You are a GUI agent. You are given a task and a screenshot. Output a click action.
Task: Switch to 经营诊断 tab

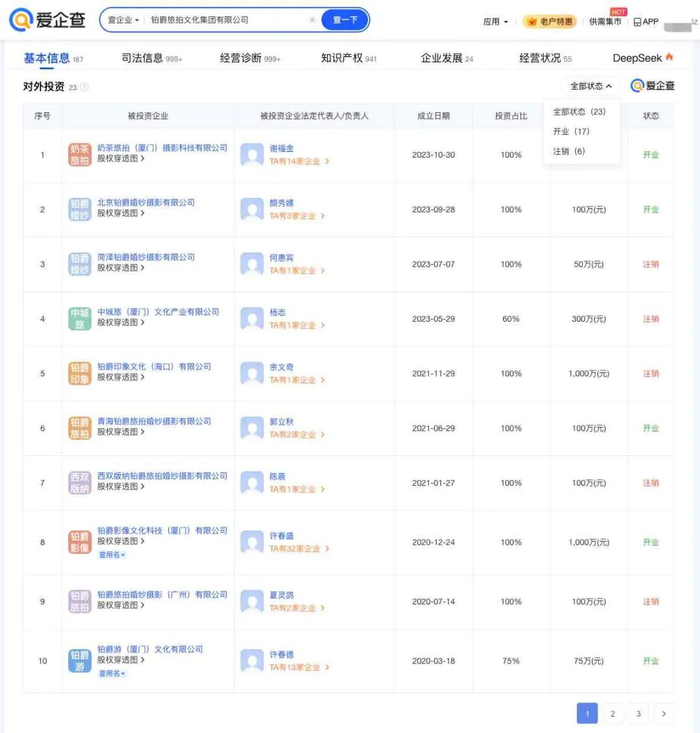click(250, 58)
